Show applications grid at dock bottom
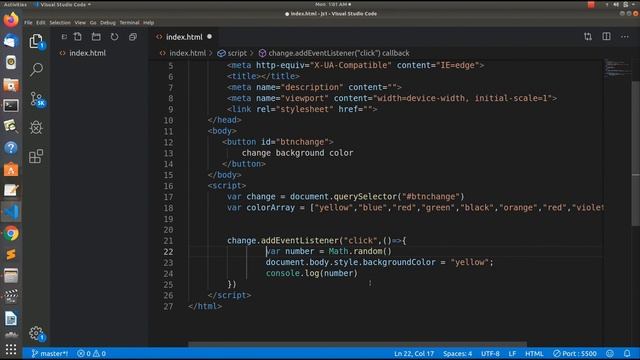 click(11, 349)
